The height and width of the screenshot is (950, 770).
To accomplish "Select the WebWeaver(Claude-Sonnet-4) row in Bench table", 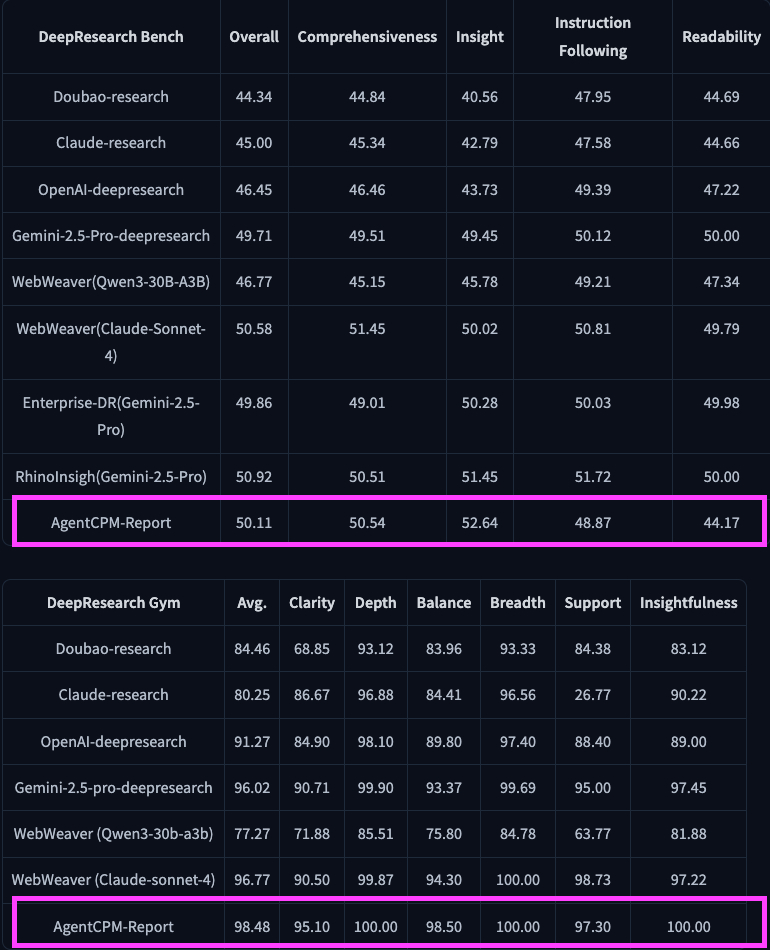I will 111,342.
